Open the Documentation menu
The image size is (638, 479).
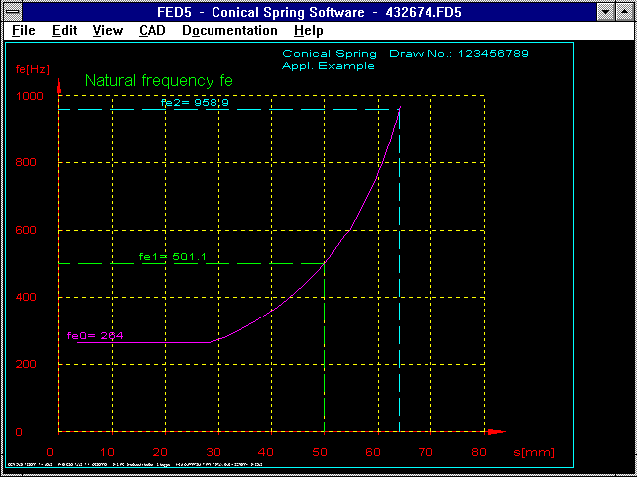tap(229, 30)
